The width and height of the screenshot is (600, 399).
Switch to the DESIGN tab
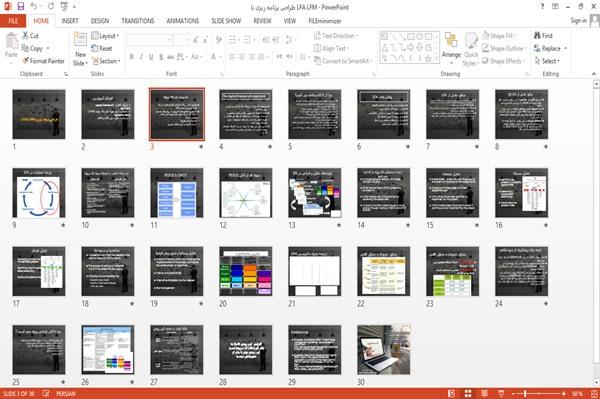[100, 21]
